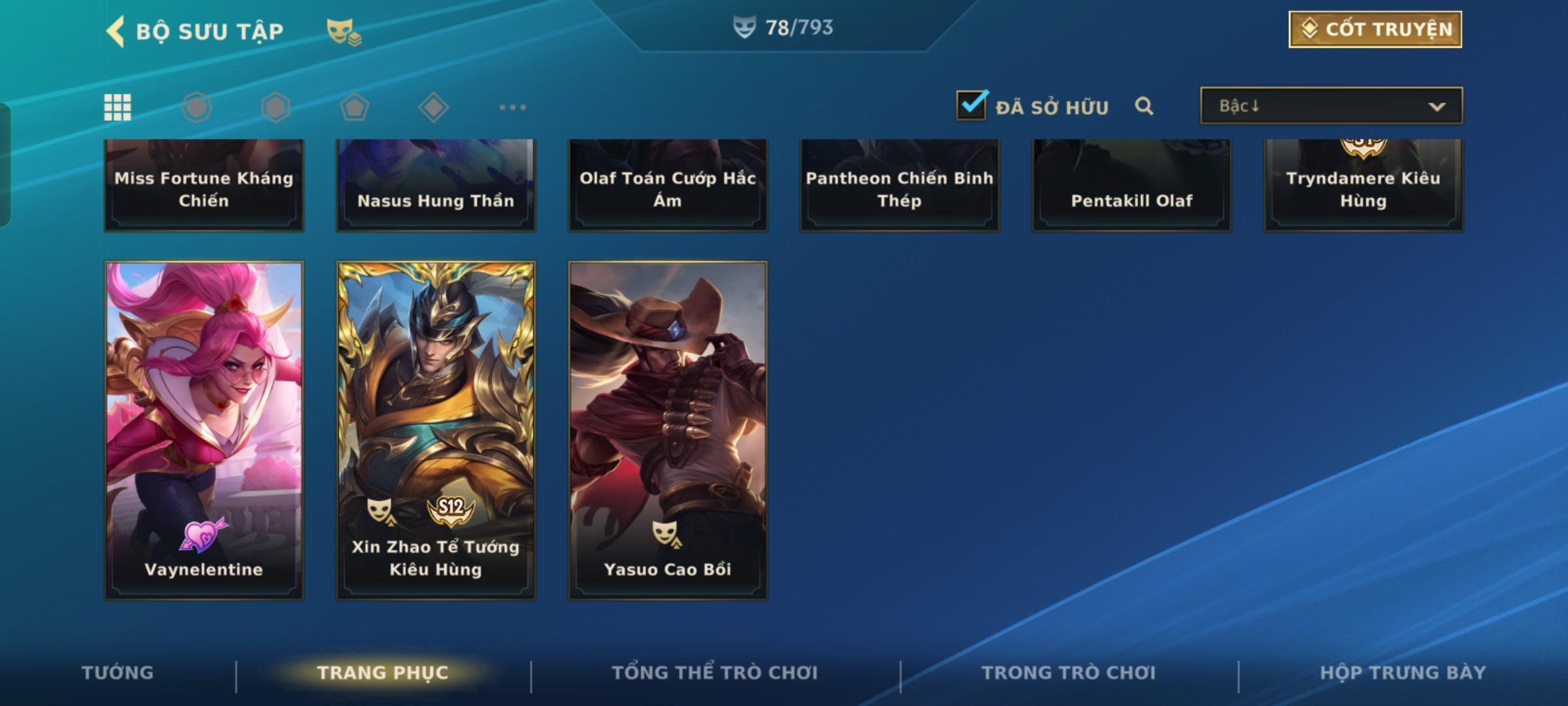Open the Yasuo Cao Bồi skin card

(x=668, y=431)
